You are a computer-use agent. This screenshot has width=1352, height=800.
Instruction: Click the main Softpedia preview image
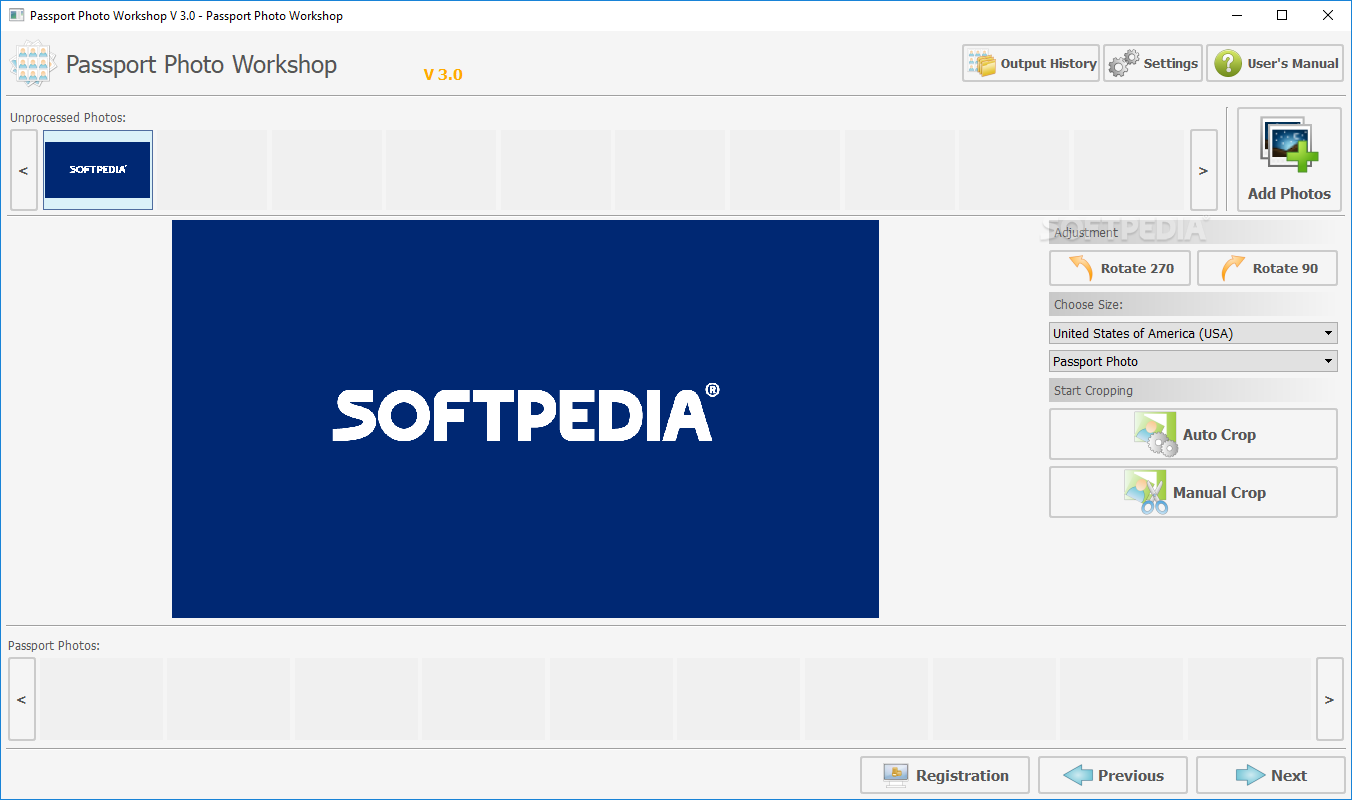[525, 419]
